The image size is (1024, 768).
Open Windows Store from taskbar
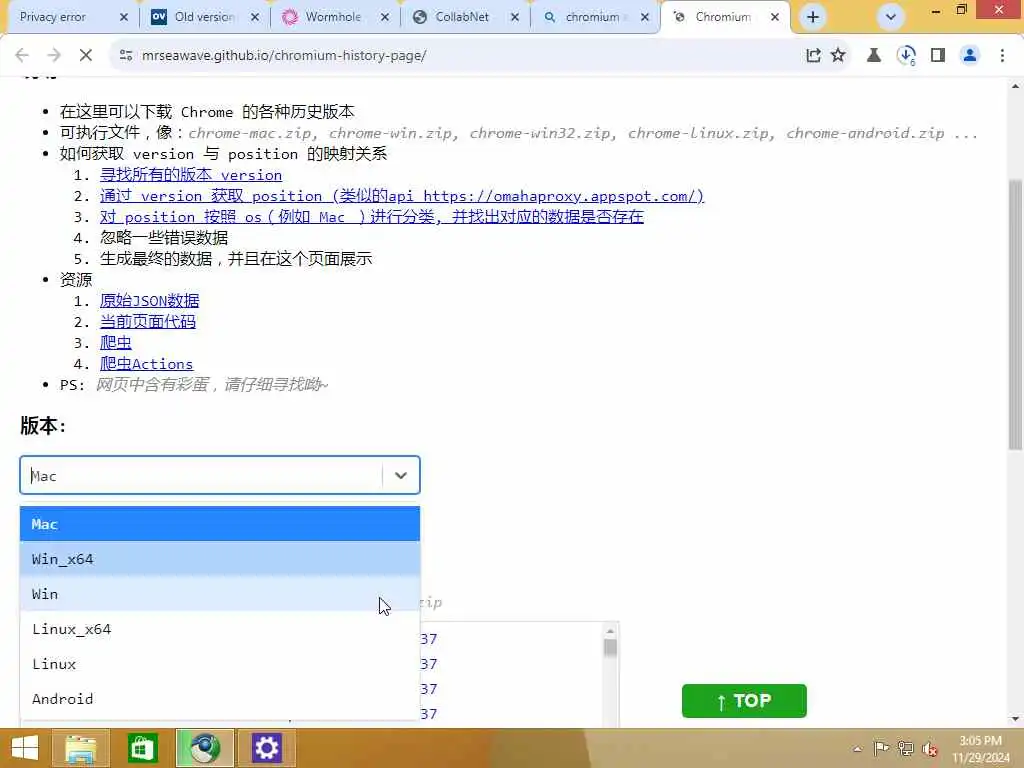tap(142, 748)
